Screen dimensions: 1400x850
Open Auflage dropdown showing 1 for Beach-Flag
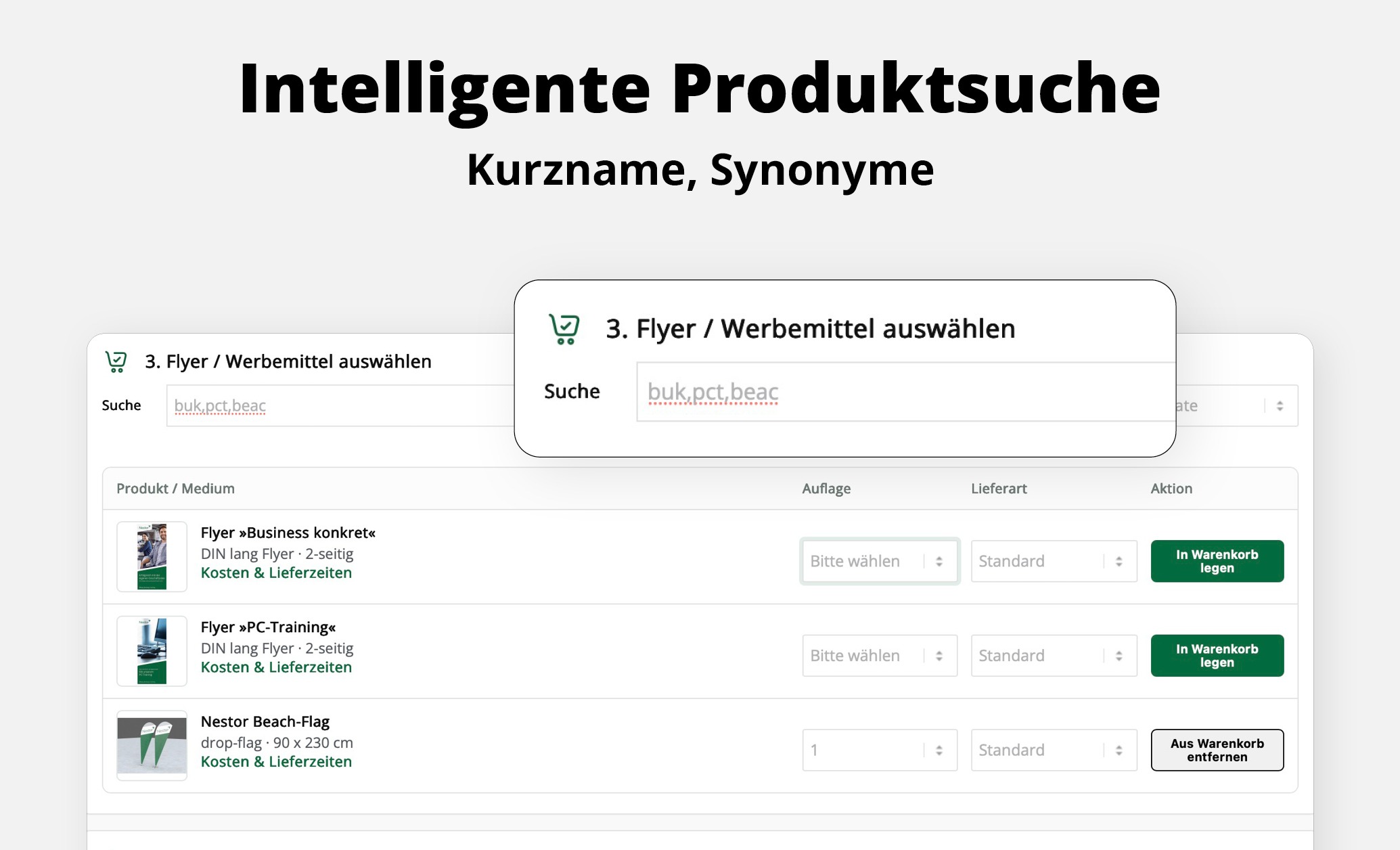click(880, 750)
